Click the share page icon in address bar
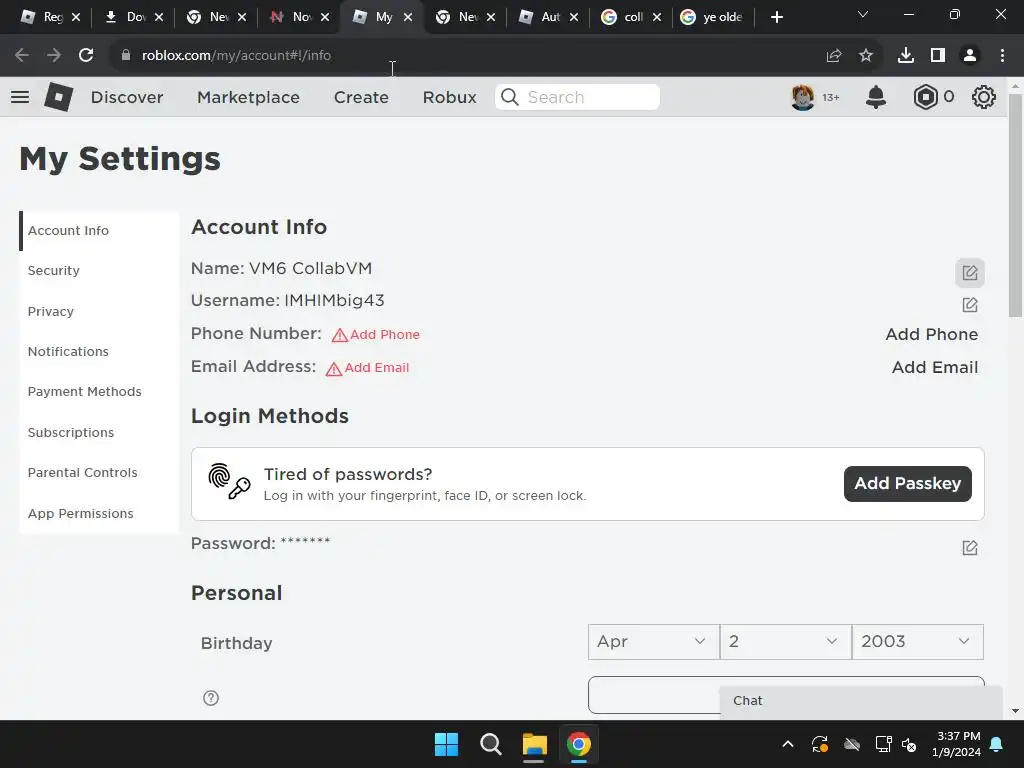Viewport: 1024px width, 768px height. [x=834, y=56]
